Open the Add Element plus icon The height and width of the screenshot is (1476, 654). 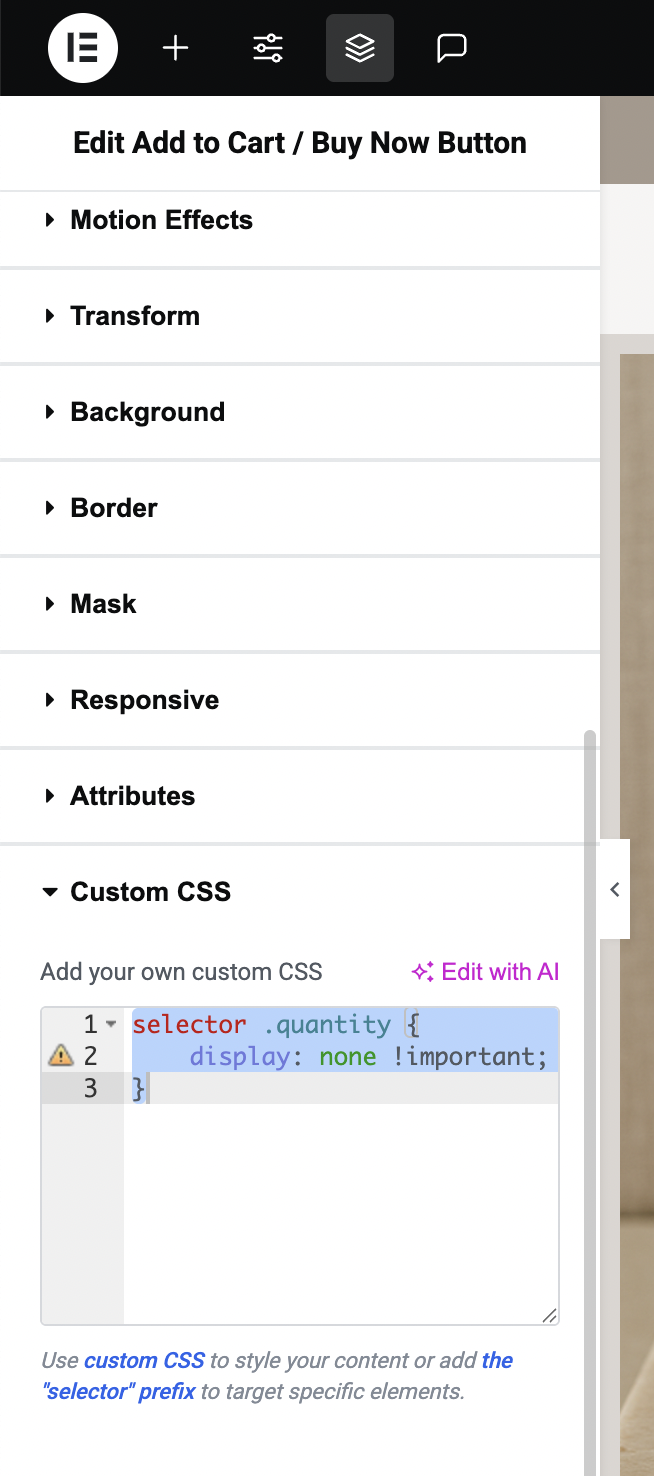click(x=175, y=48)
